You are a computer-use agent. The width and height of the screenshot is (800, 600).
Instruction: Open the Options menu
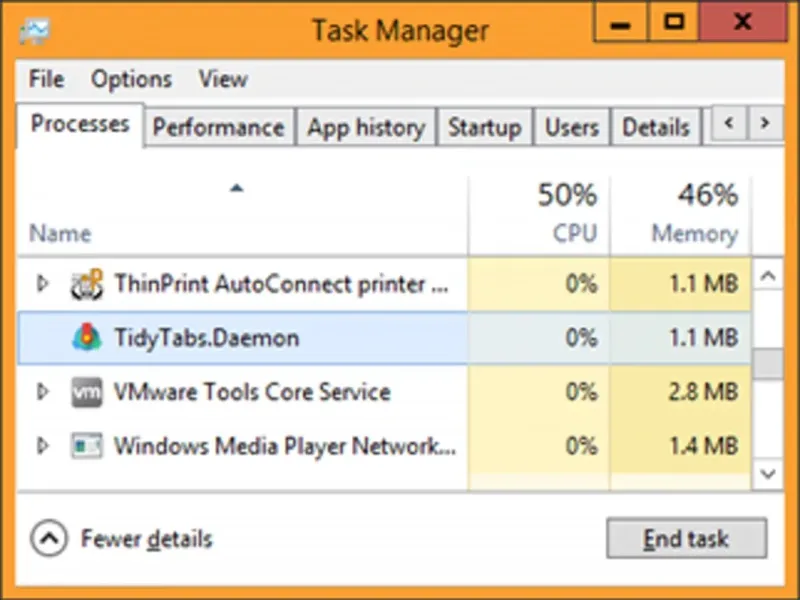[x=131, y=79]
